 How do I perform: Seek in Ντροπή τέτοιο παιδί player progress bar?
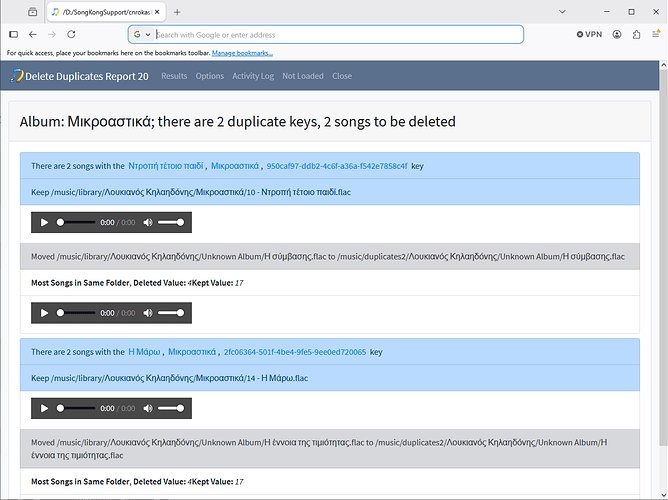[x=76, y=222]
